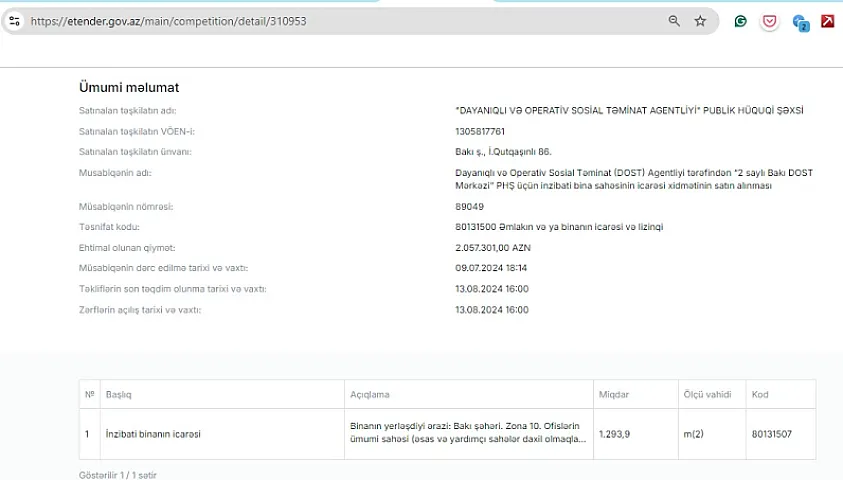Click the zoom magnifier icon in address bar
This screenshot has height=480, width=843.
(674, 21)
